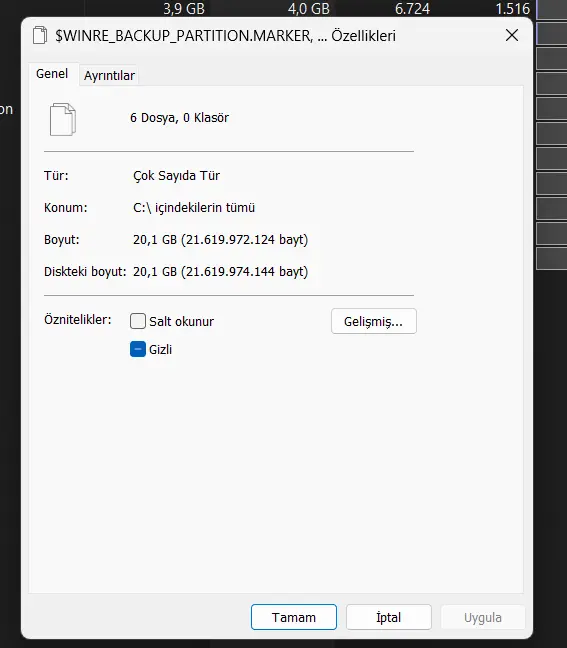Cancel with the İptal button
567x648 pixels.
388,617
